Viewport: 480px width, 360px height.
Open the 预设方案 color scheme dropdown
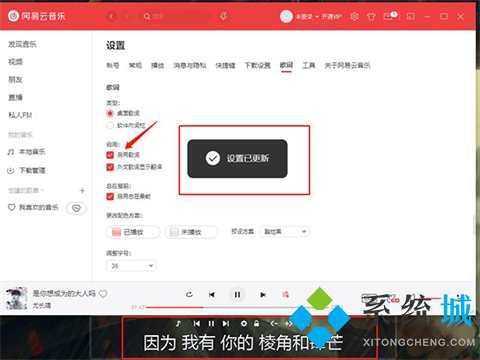tap(284, 232)
